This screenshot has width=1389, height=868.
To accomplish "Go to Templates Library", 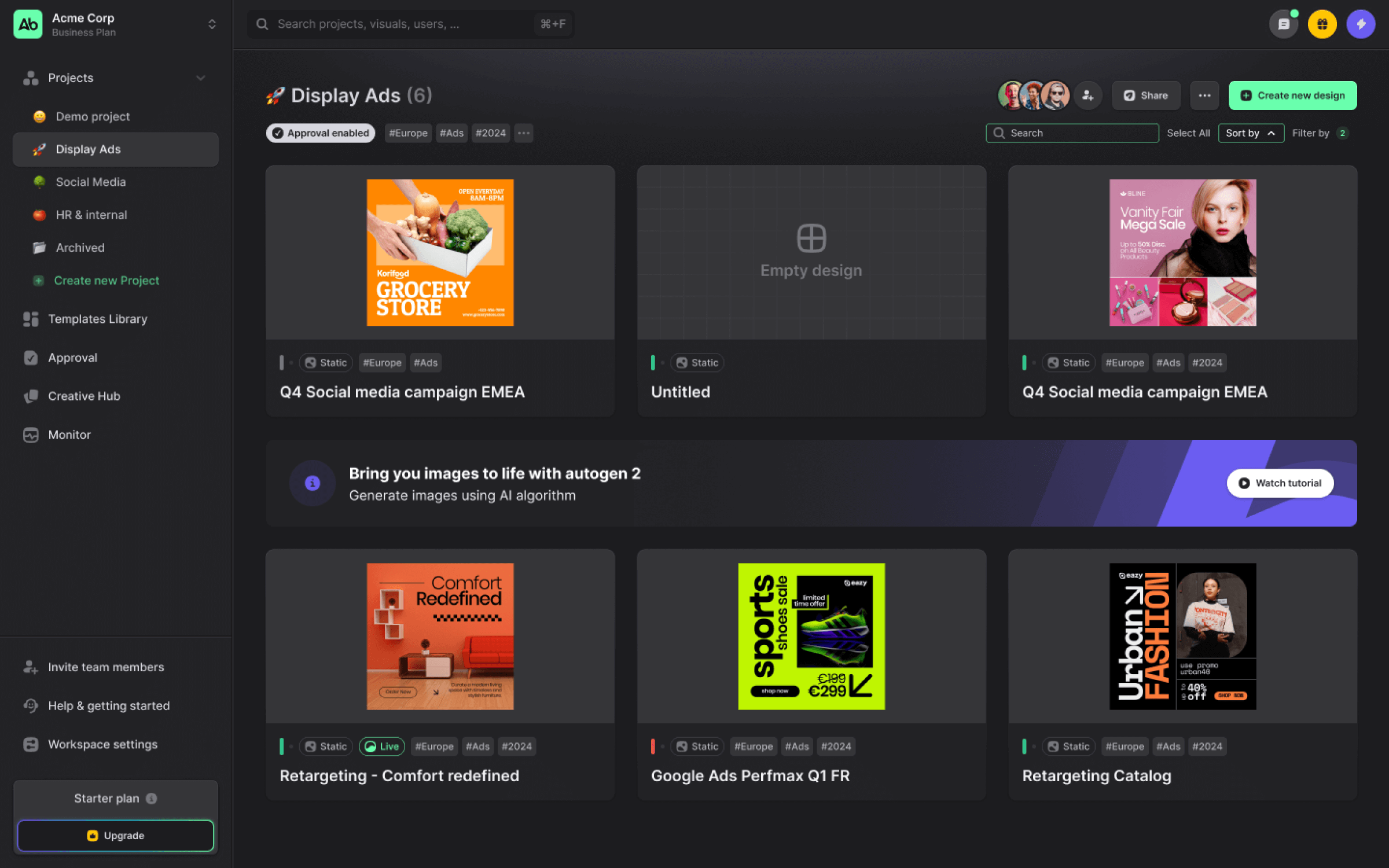I will coord(97,319).
